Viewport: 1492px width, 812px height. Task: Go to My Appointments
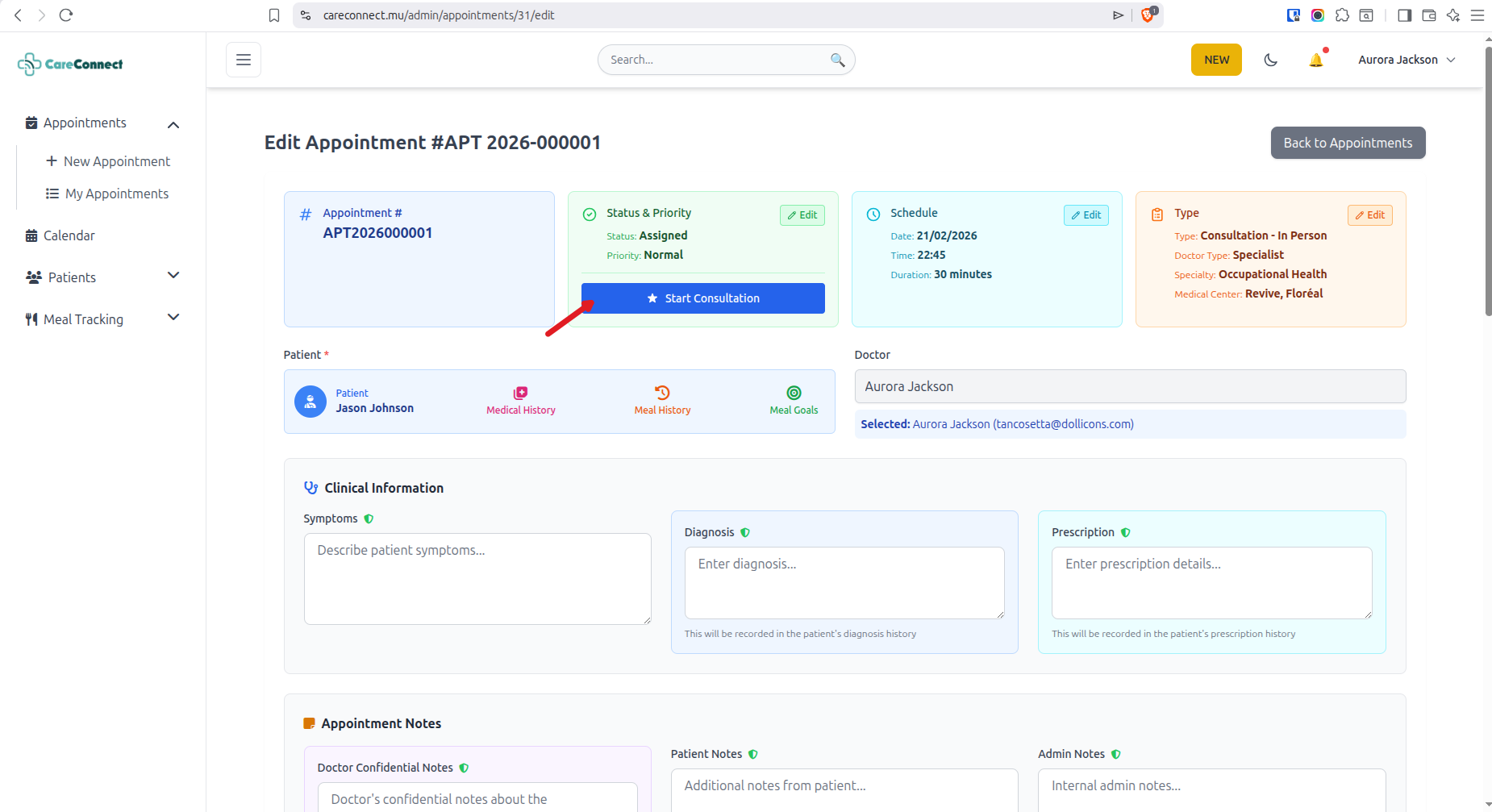click(x=116, y=194)
